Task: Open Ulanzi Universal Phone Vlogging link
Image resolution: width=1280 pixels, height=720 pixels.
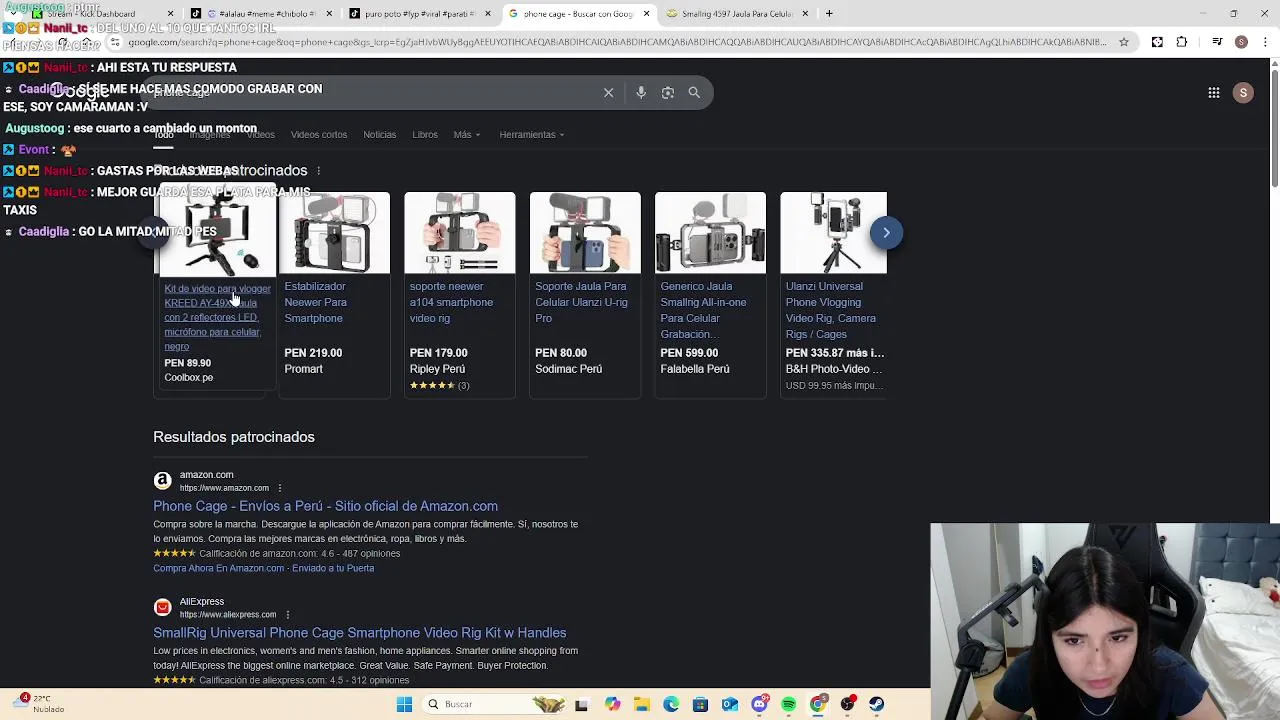Action: (x=831, y=310)
